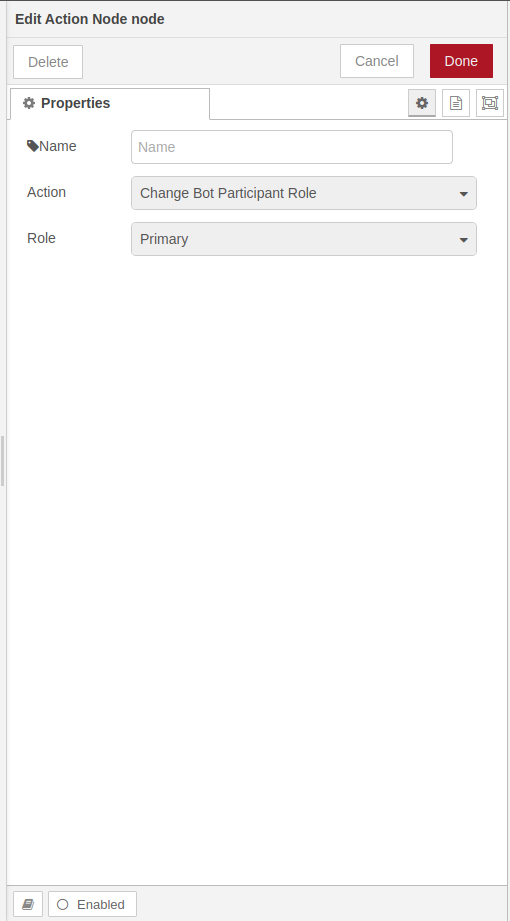
Task: Open the node properties gear tab
Action: [422, 103]
